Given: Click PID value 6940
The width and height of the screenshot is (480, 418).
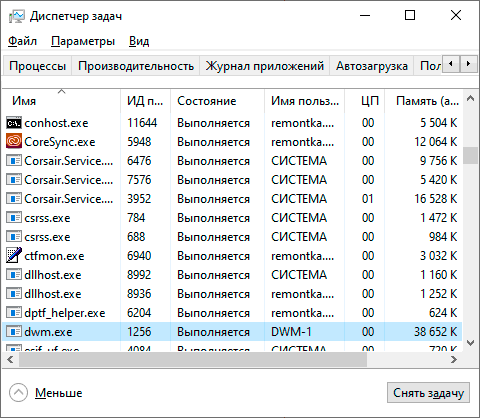Looking at the screenshot, I should [x=139, y=256].
